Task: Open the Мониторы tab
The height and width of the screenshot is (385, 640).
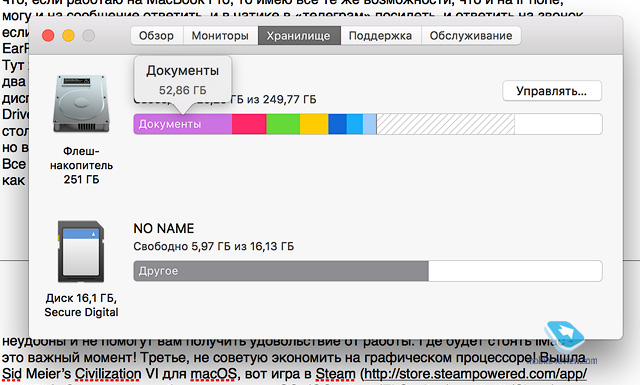Action: [220, 36]
